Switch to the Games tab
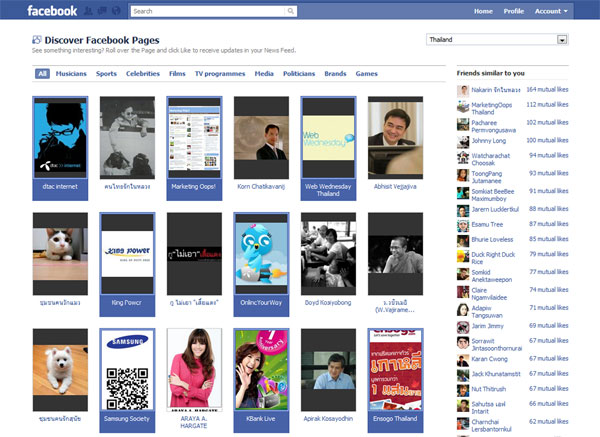This screenshot has height=437, width=600. point(367,73)
